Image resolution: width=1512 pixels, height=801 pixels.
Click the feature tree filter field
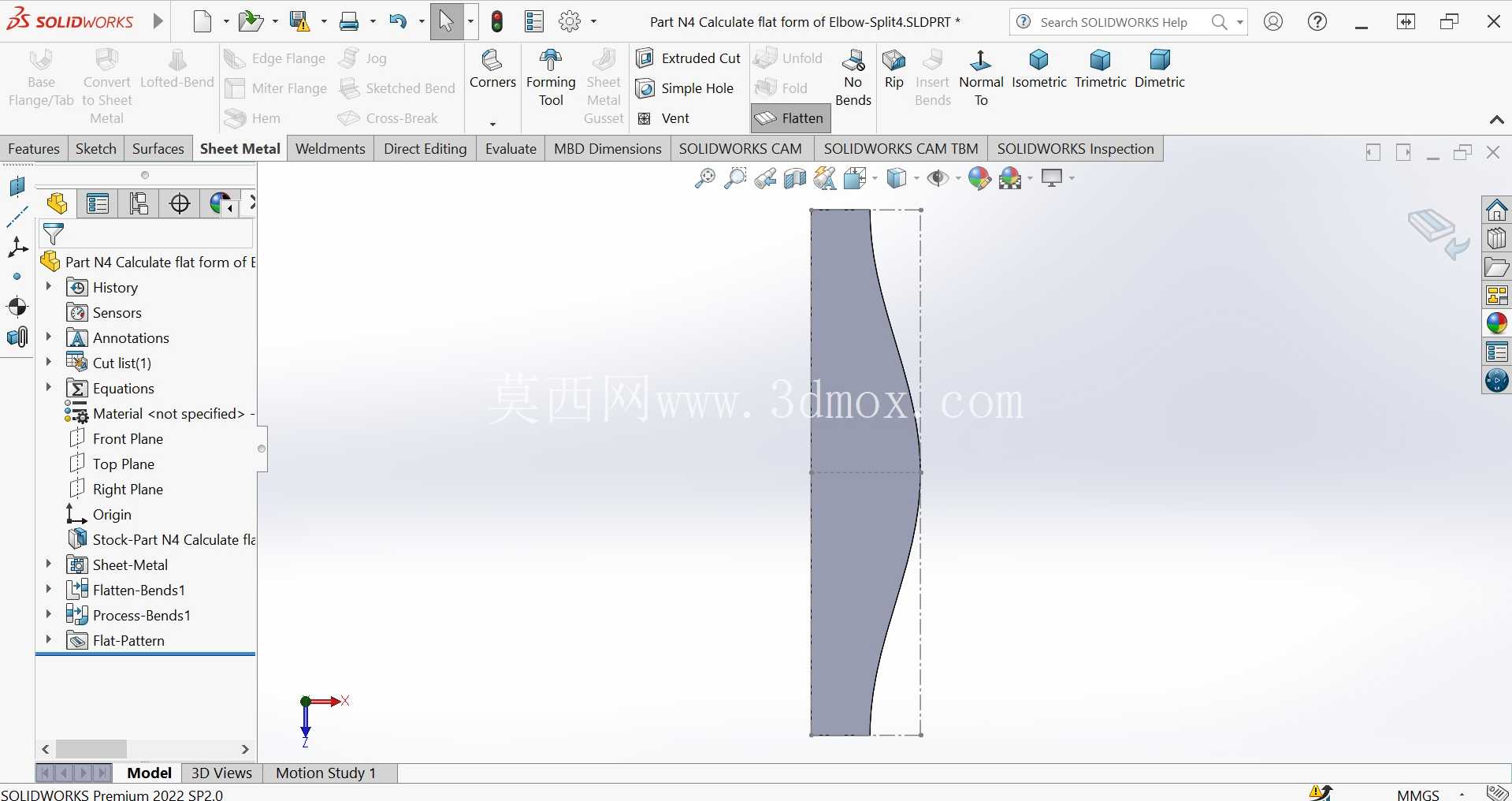click(147, 234)
